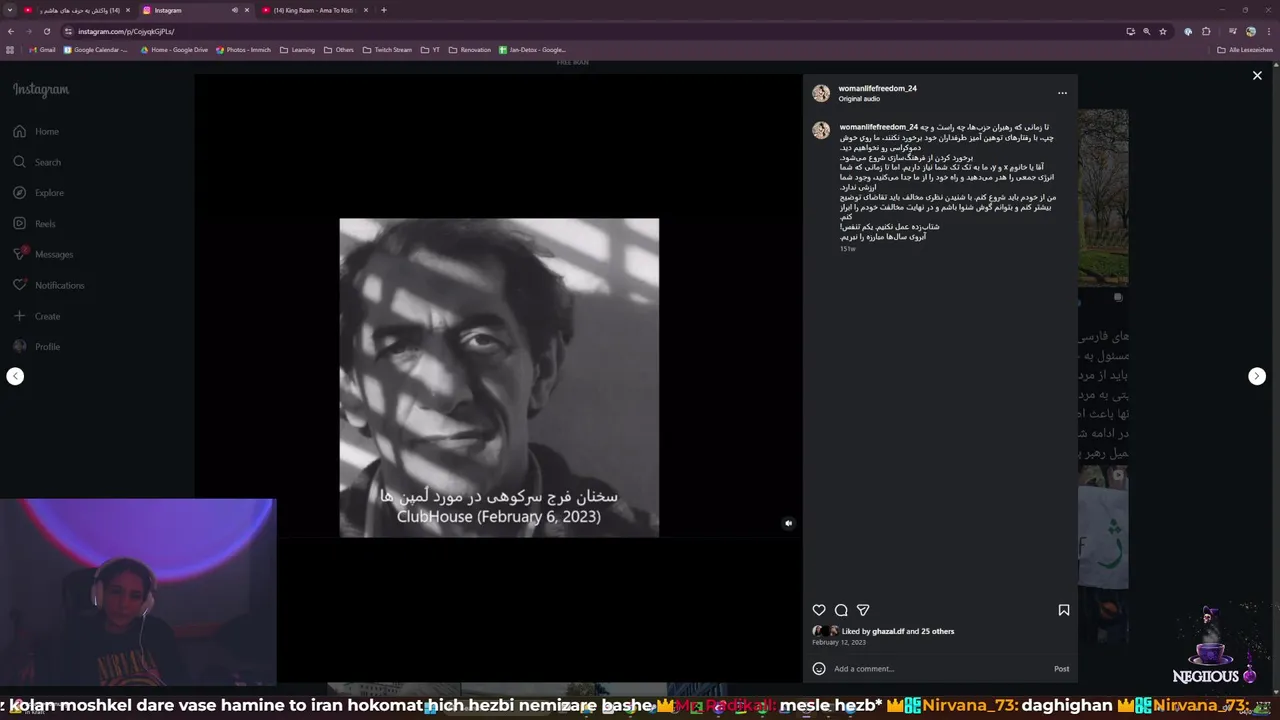Share the post via paper plane icon
Screen dimensions: 1280x720
click(x=863, y=610)
